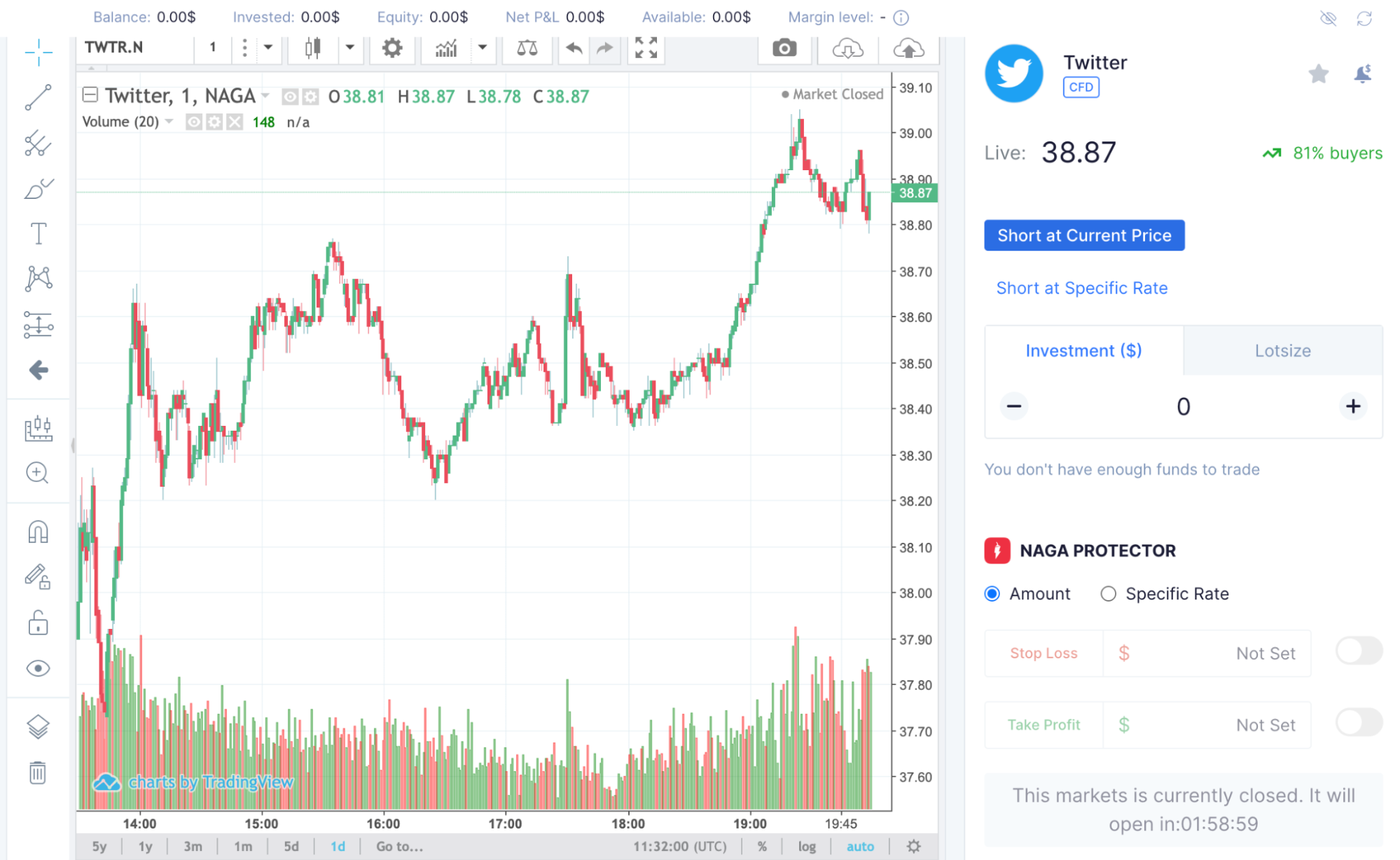The image size is (1400, 860).
Task: Toggle stay in drawing mode pencil-lock icon
Action: [38, 577]
